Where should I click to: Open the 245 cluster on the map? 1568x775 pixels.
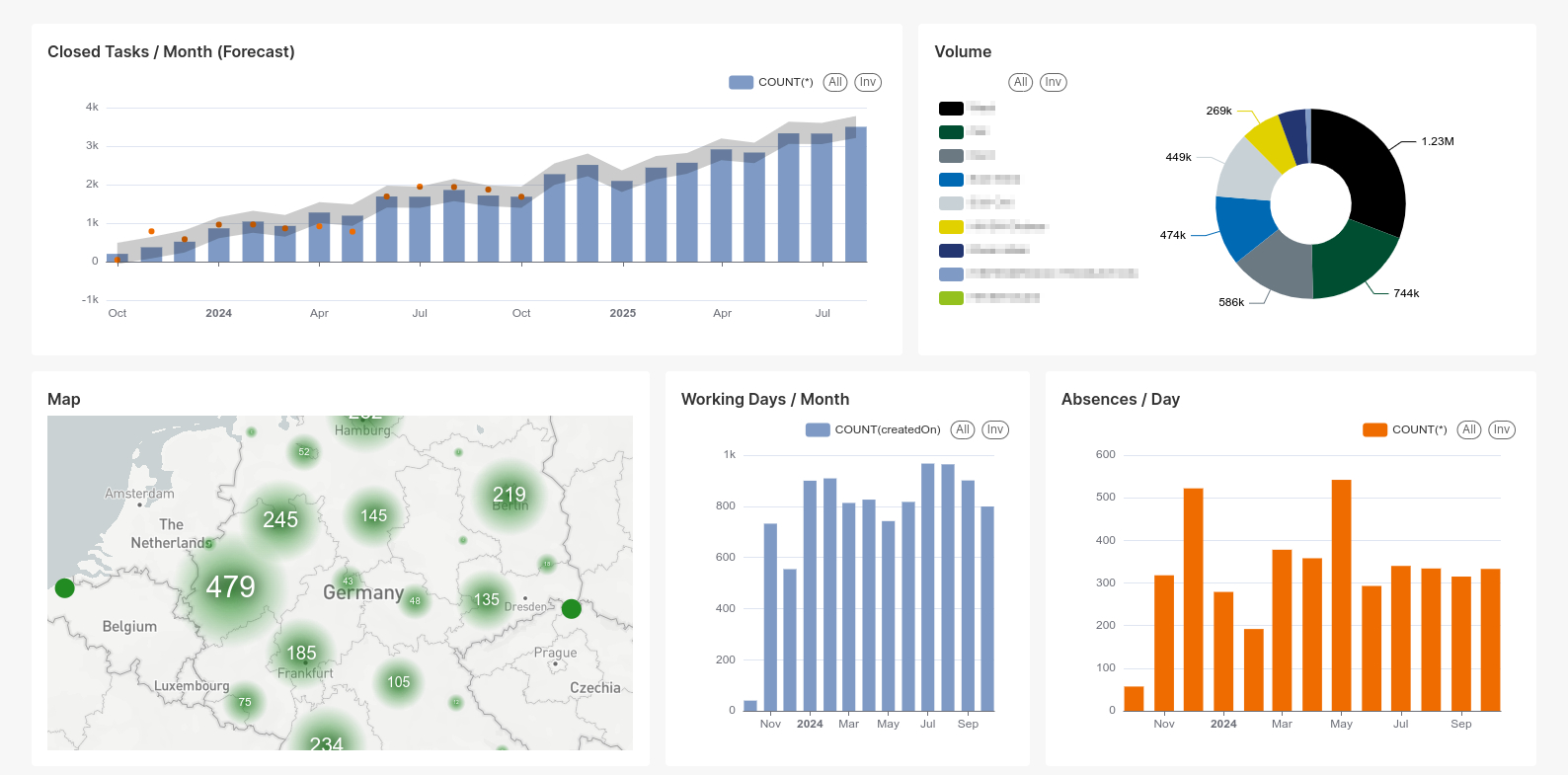coord(280,520)
